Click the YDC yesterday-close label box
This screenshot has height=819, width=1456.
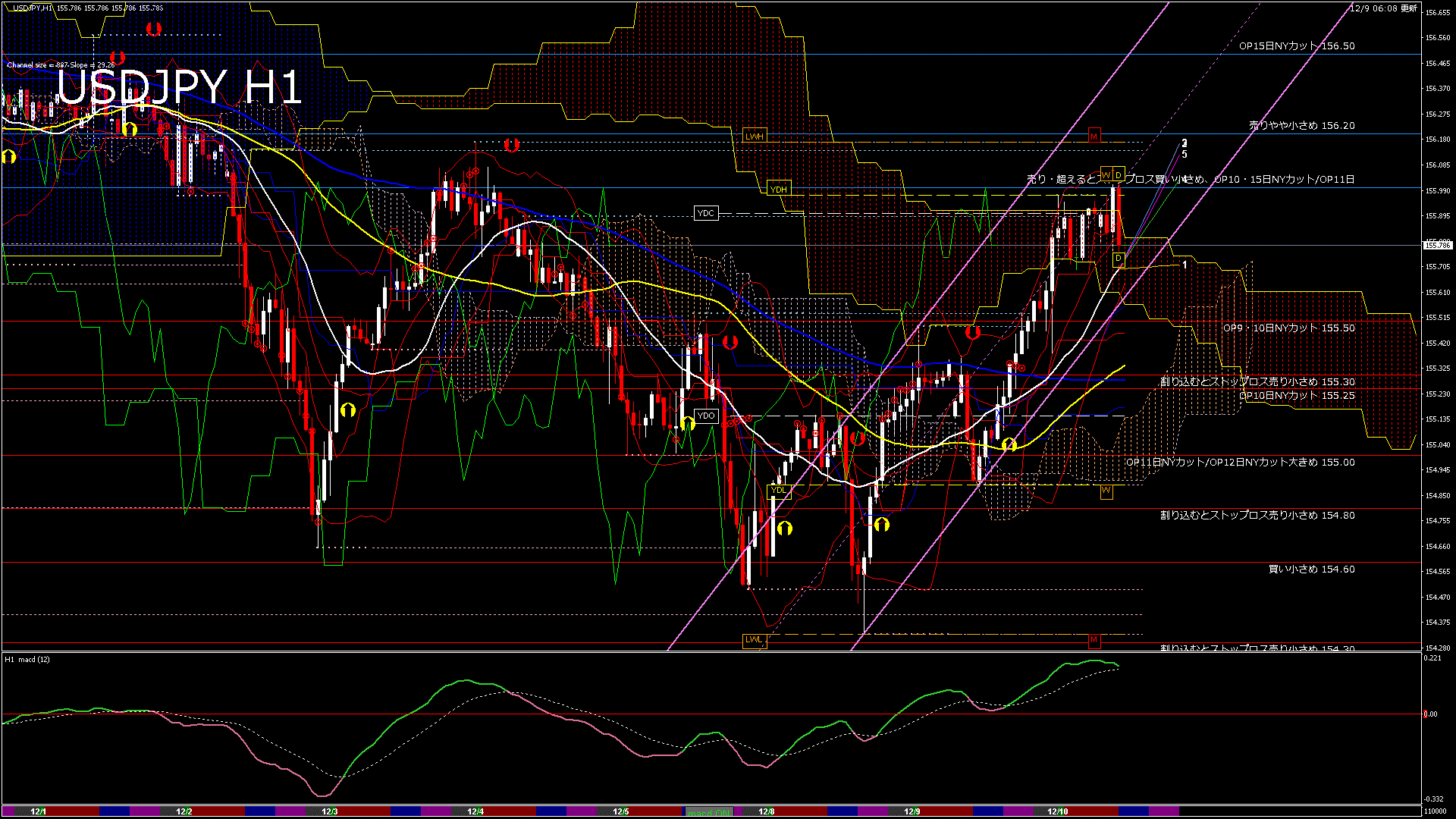(705, 213)
